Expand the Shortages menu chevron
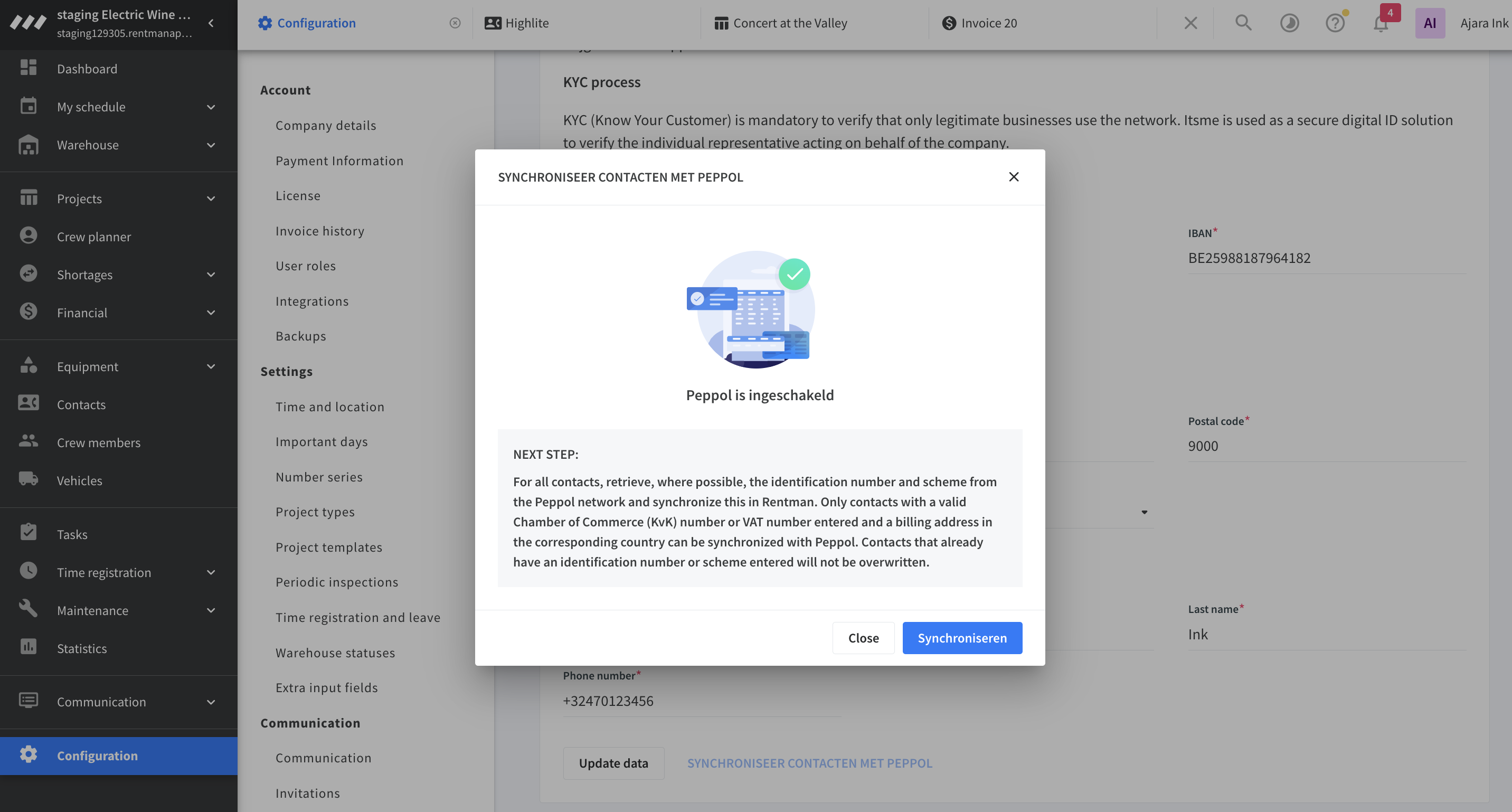This screenshot has width=1512, height=812. pyautogui.click(x=211, y=275)
